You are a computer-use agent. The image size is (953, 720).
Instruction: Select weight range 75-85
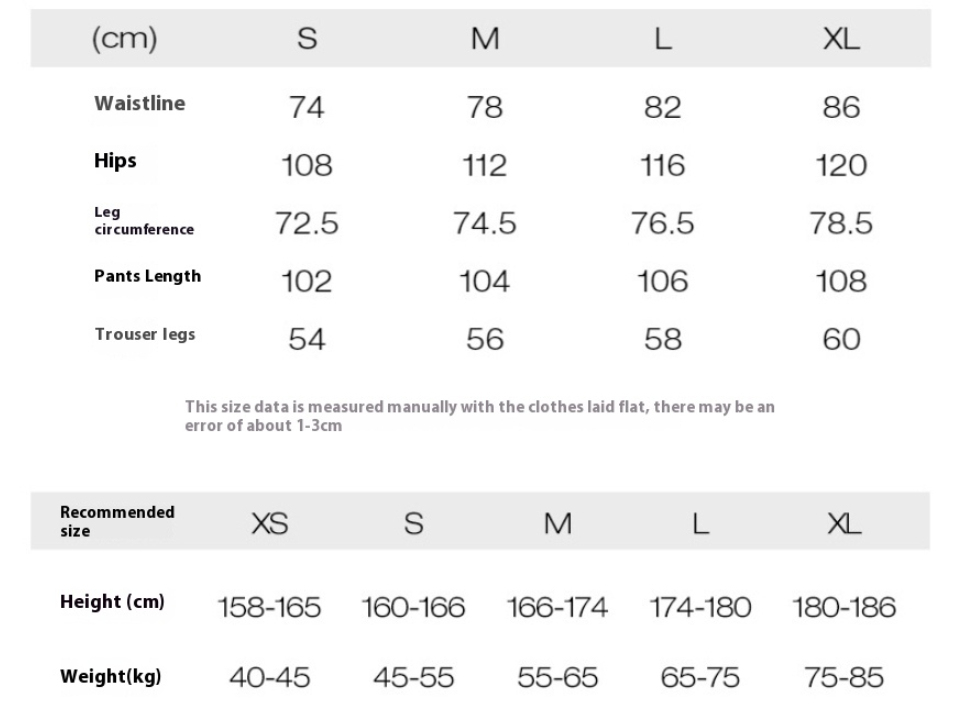[844, 677]
